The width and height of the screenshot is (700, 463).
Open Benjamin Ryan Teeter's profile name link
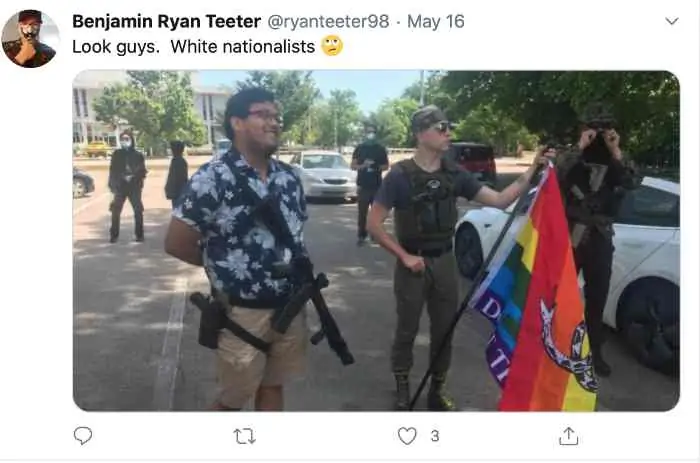tap(167, 21)
